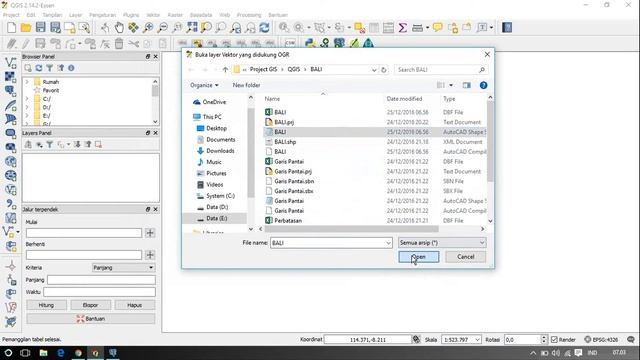The width and height of the screenshot is (640, 360).
Task: Select the Pan Map hand tool
Action: point(119,27)
